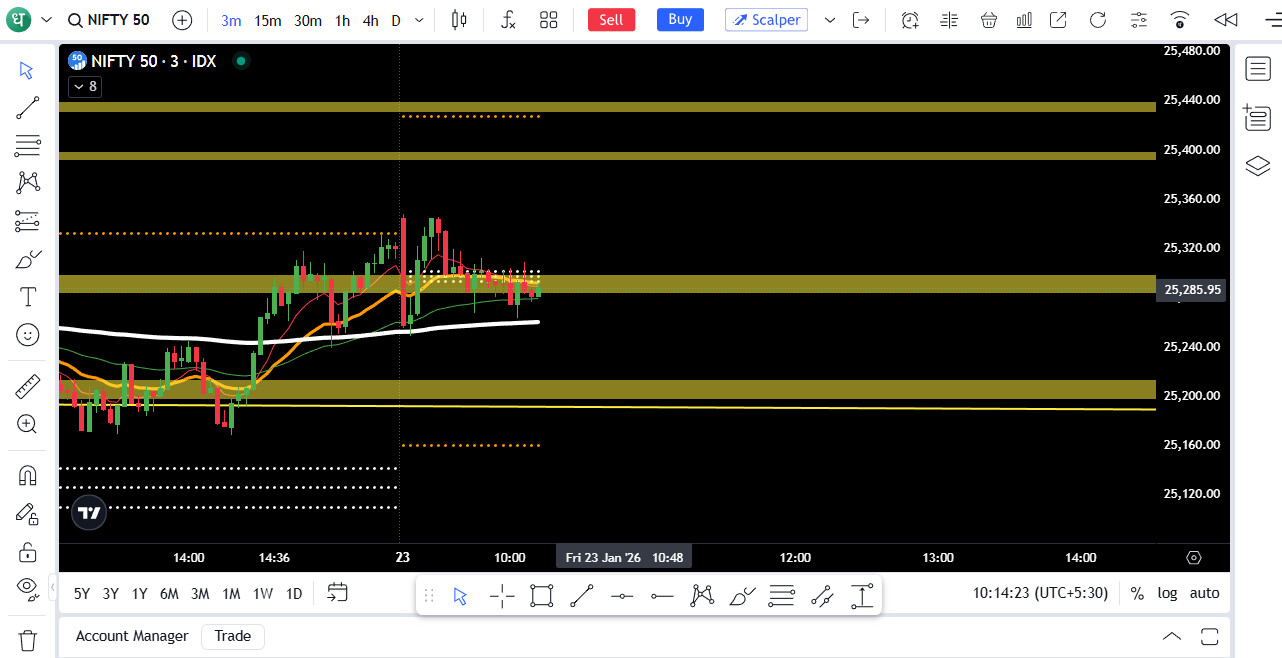Open dropdown arrow beside Scalper
Image resolution: width=1282 pixels, height=658 pixels.
coord(829,20)
